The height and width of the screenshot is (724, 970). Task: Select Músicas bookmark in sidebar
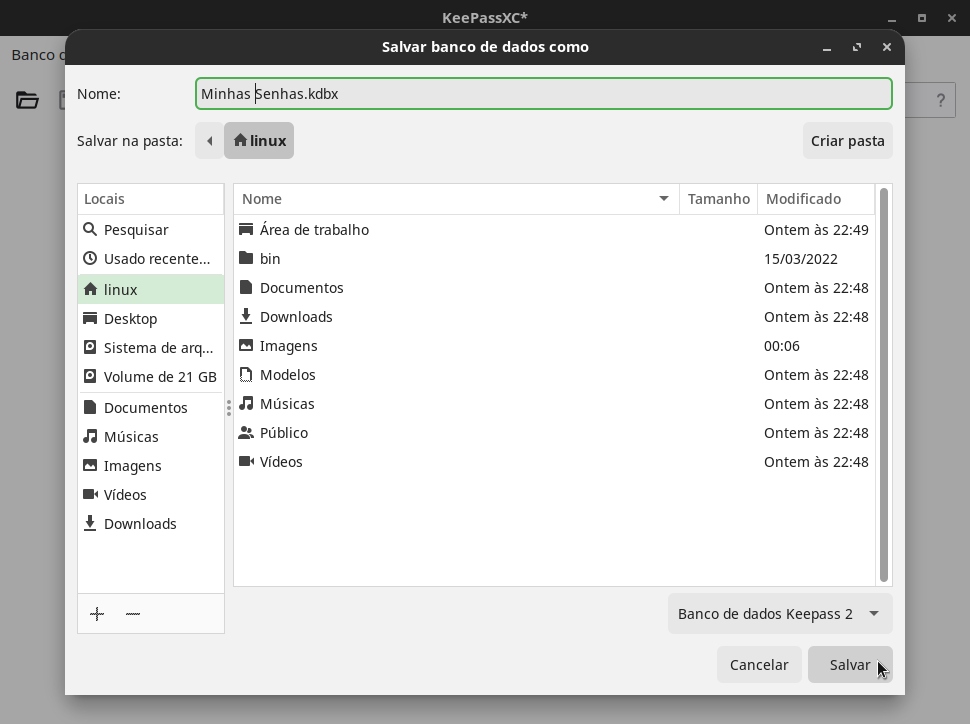pos(150,437)
